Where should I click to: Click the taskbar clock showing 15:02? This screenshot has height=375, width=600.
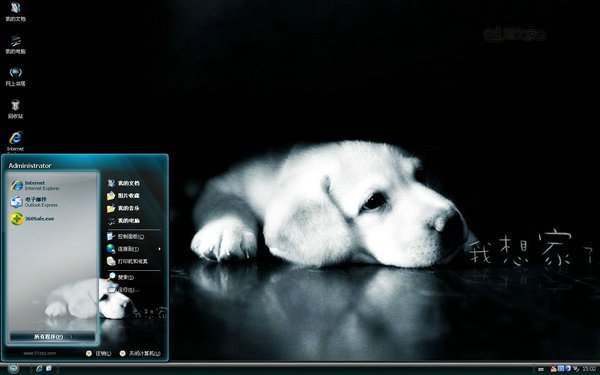click(x=589, y=369)
